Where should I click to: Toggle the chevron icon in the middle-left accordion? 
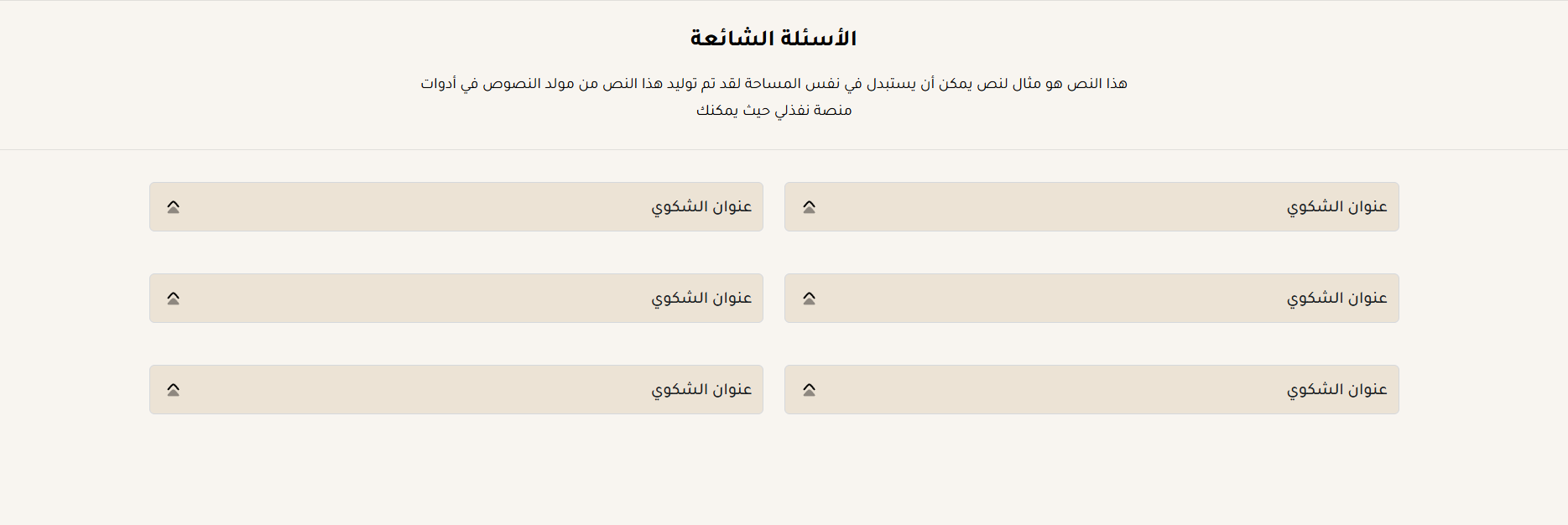click(173, 299)
